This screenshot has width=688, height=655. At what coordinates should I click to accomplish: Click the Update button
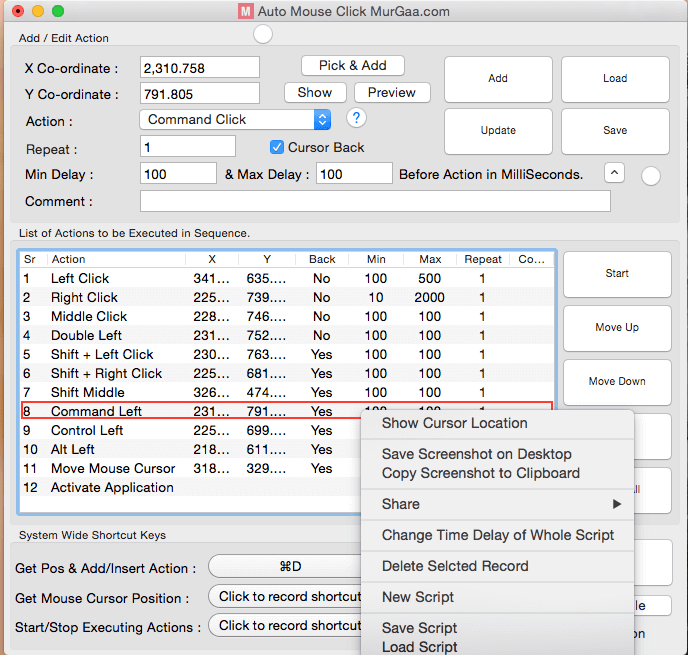click(498, 131)
